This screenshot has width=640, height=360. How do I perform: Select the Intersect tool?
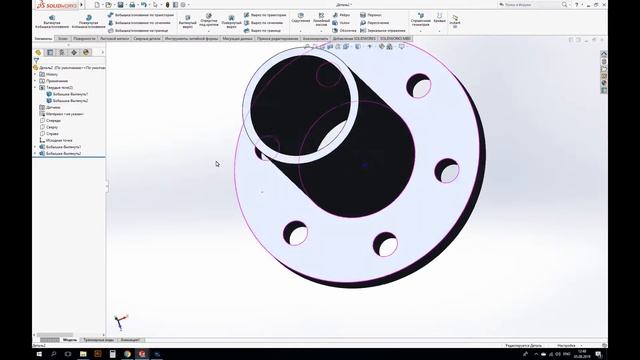tap(375, 23)
